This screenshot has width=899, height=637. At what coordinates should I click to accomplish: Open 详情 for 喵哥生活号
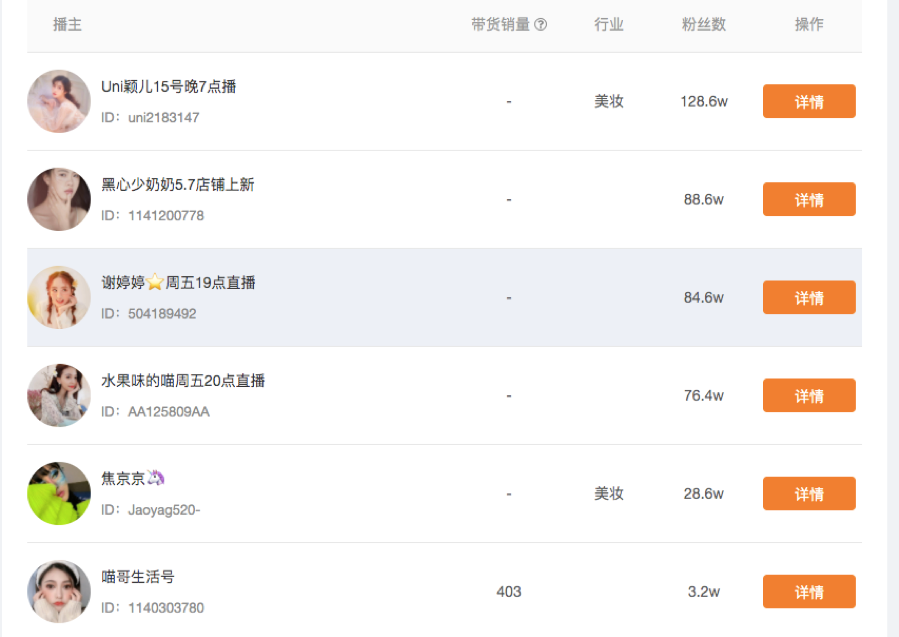click(809, 592)
